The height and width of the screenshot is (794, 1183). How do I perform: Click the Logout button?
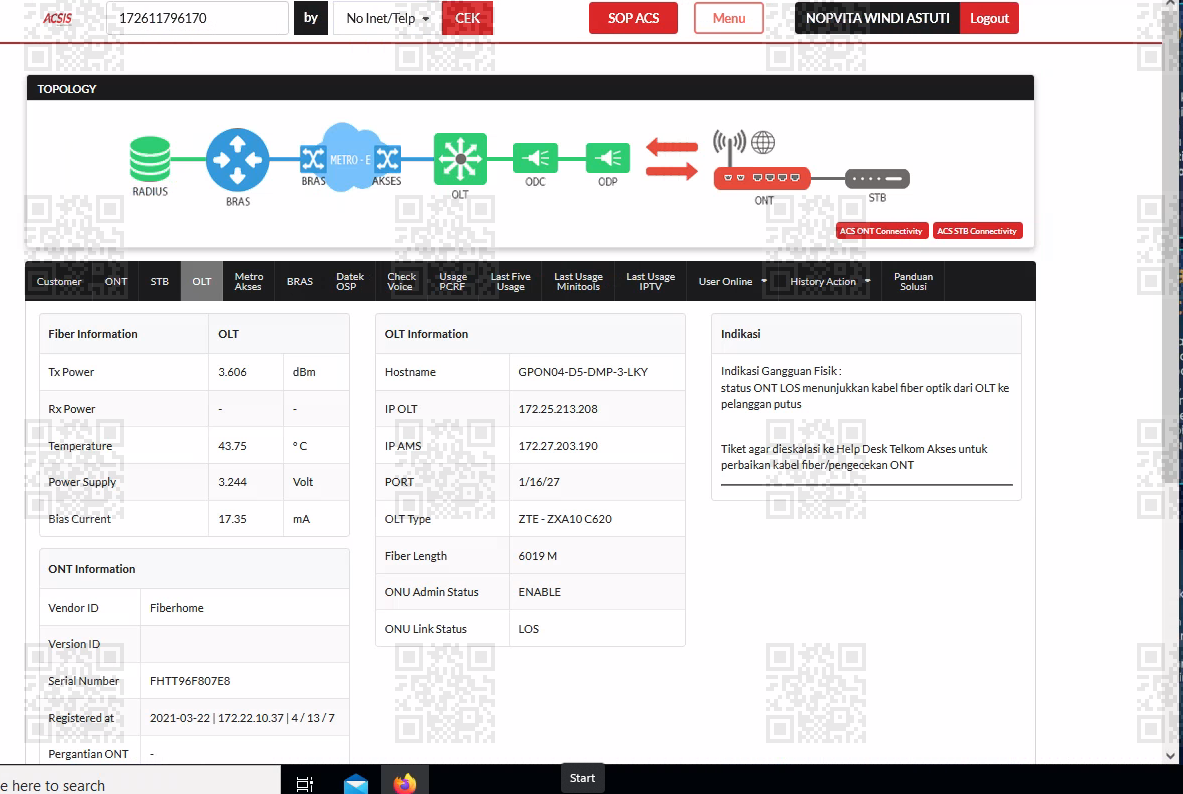tap(989, 18)
